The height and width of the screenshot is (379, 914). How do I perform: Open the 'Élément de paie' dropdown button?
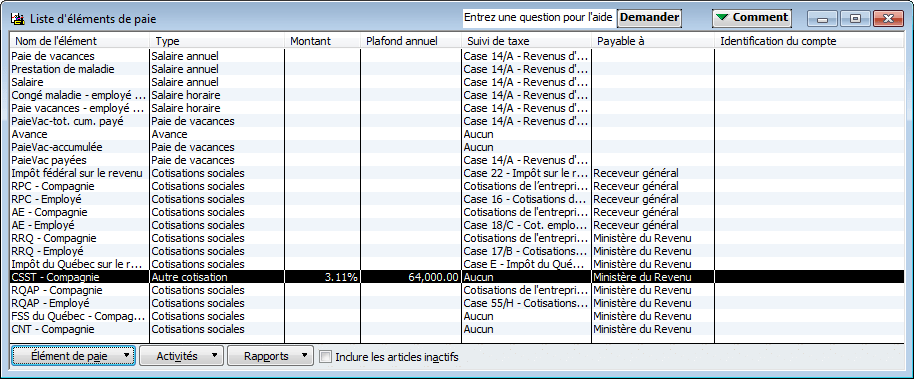pyautogui.click(x=73, y=356)
